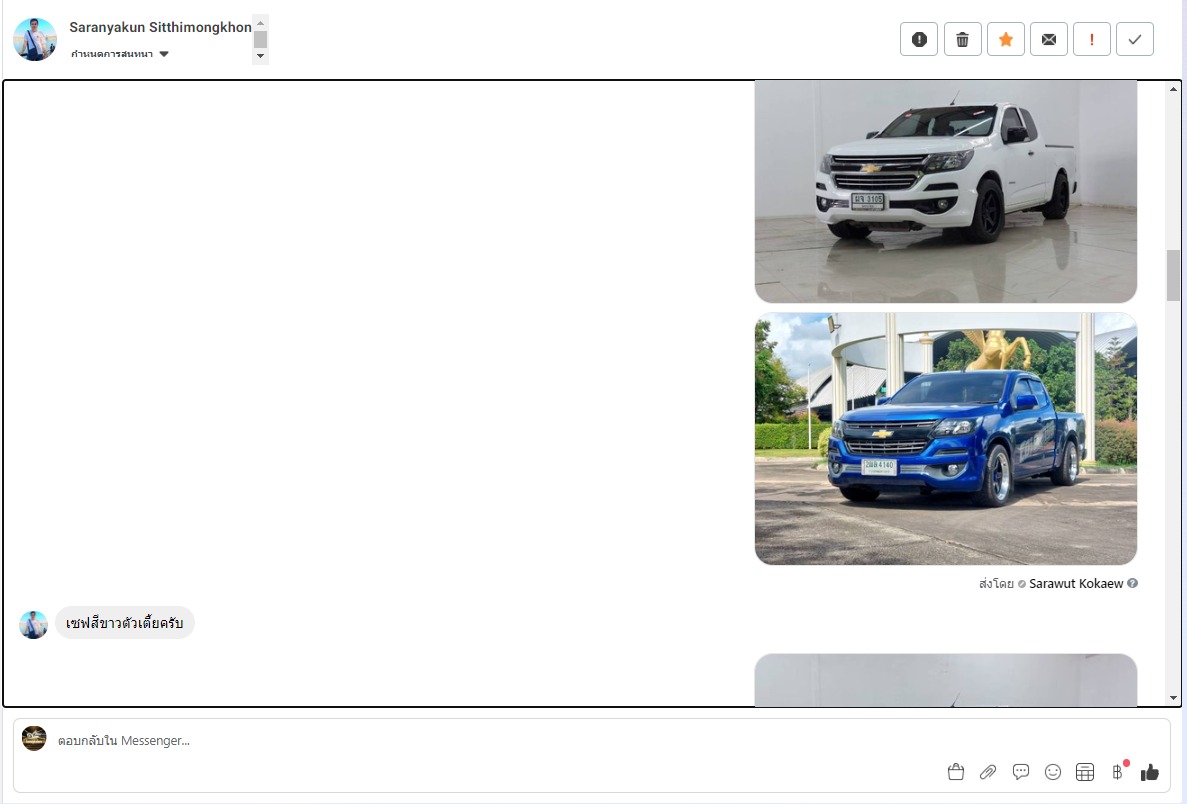Delete conversation with the trash icon

coord(962,39)
